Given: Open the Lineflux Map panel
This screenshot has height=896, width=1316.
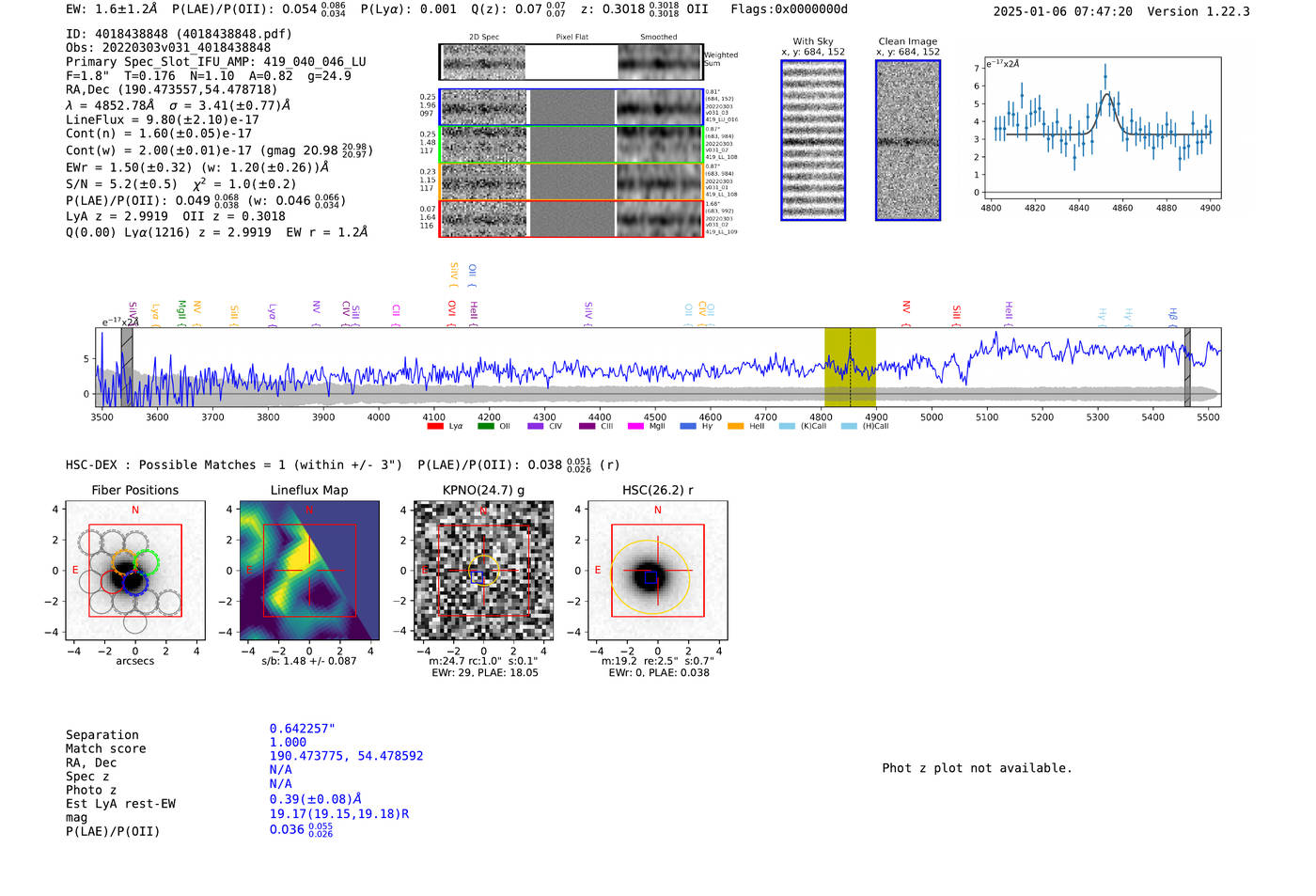Looking at the screenshot, I should (309, 571).
